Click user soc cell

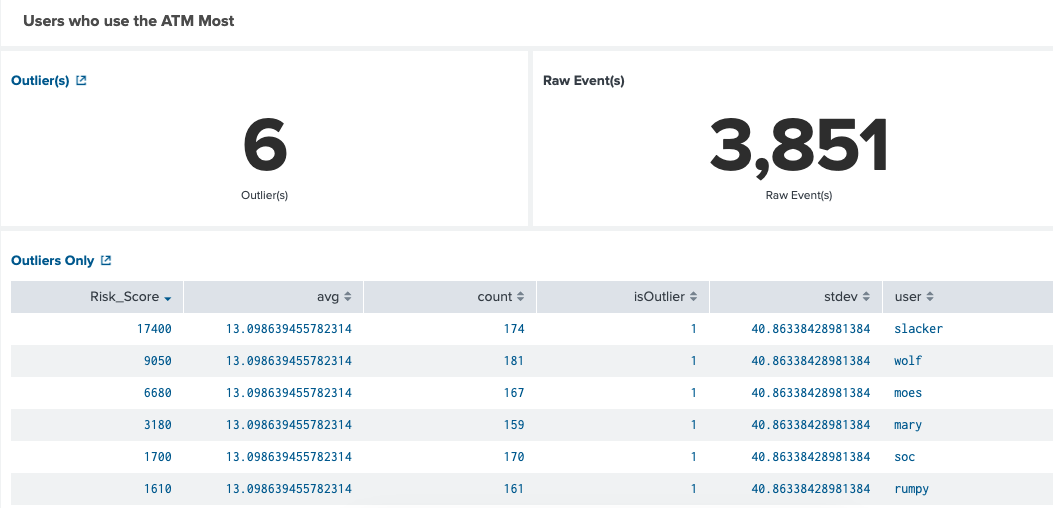[x=904, y=457]
